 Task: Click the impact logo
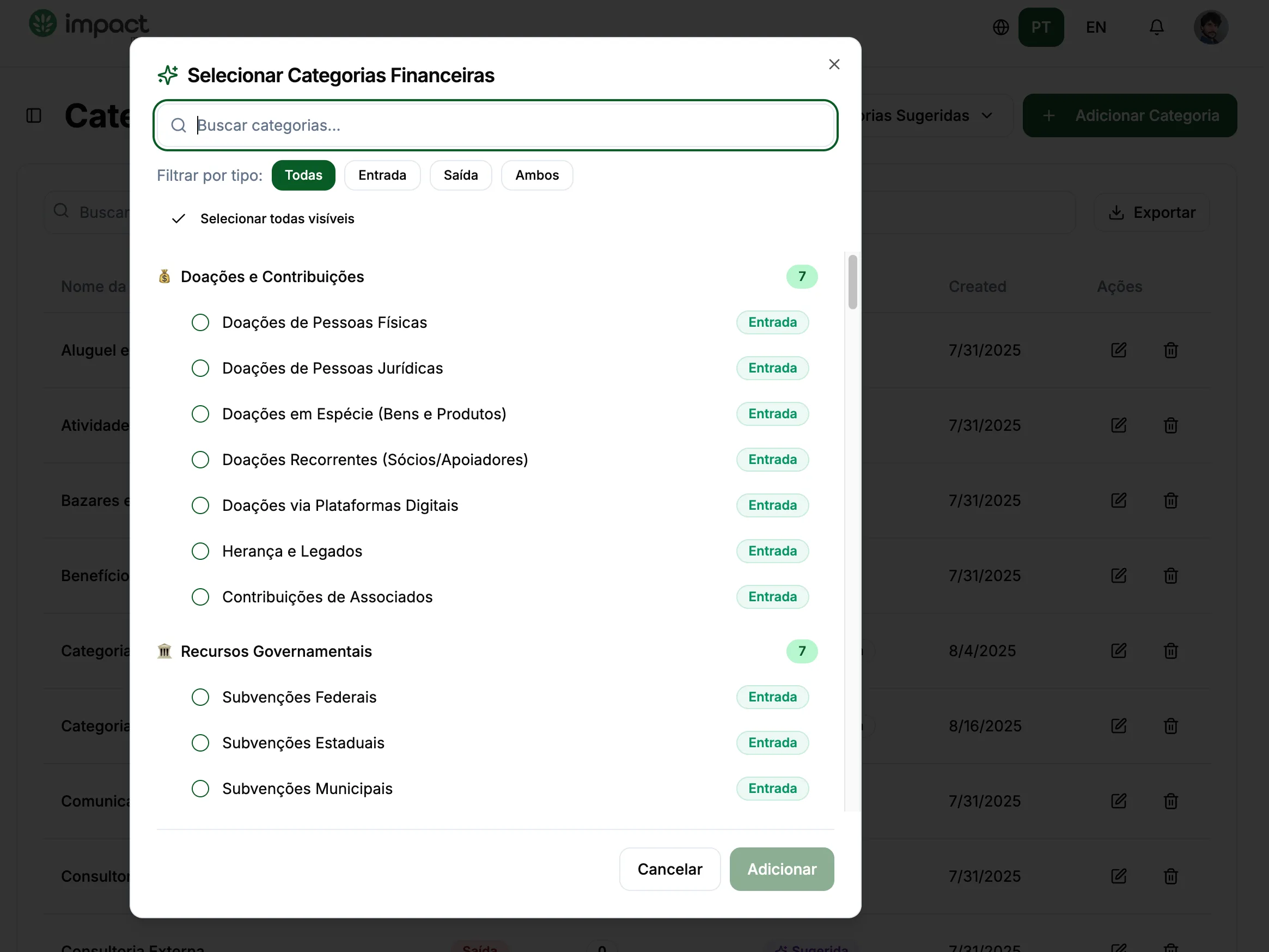coord(89,24)
